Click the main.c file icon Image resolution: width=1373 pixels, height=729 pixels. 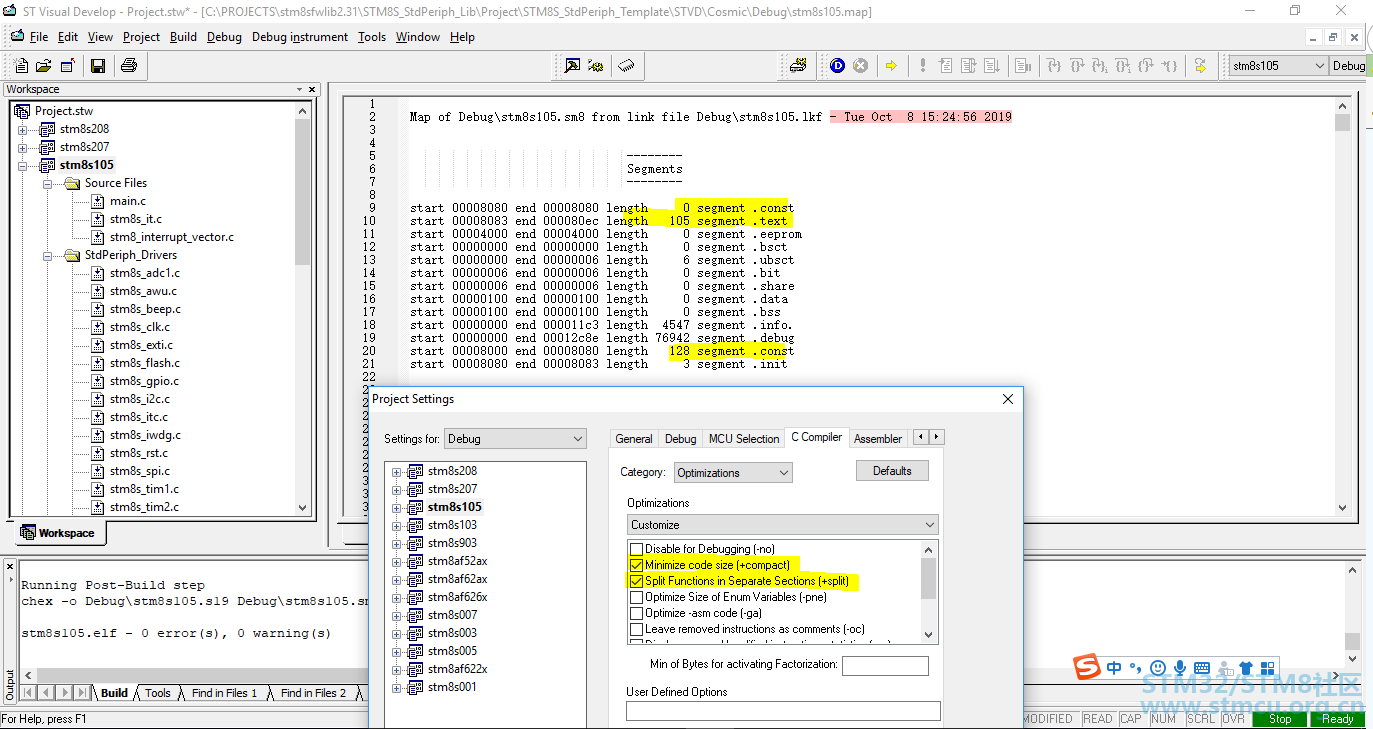click(98, 201)
